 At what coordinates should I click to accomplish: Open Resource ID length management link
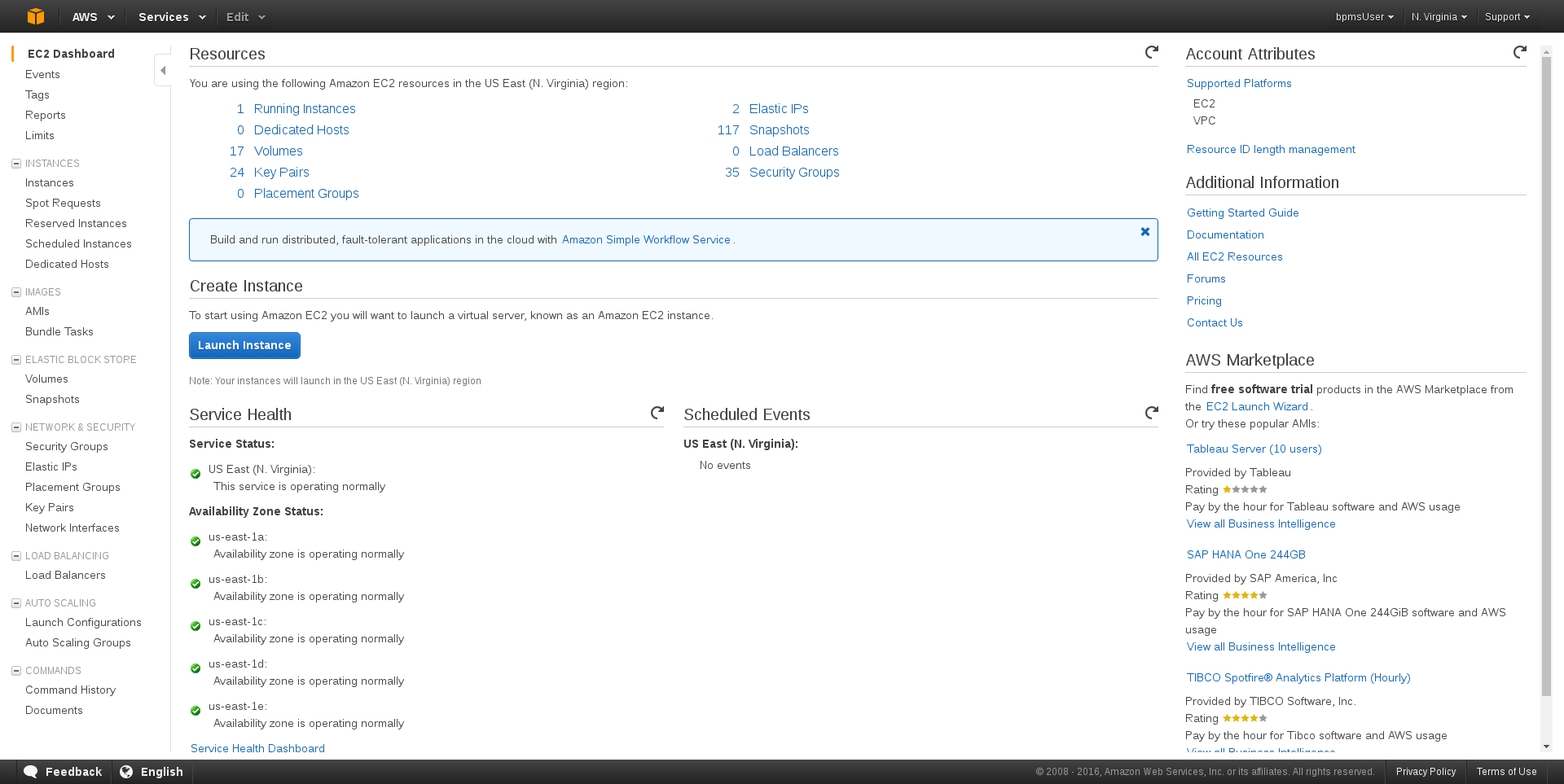(x=1271, y=149)
